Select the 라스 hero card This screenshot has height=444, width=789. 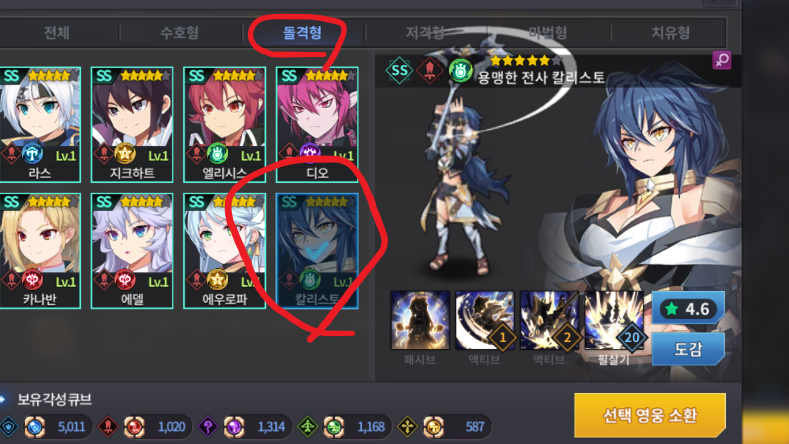coord(40,124)
